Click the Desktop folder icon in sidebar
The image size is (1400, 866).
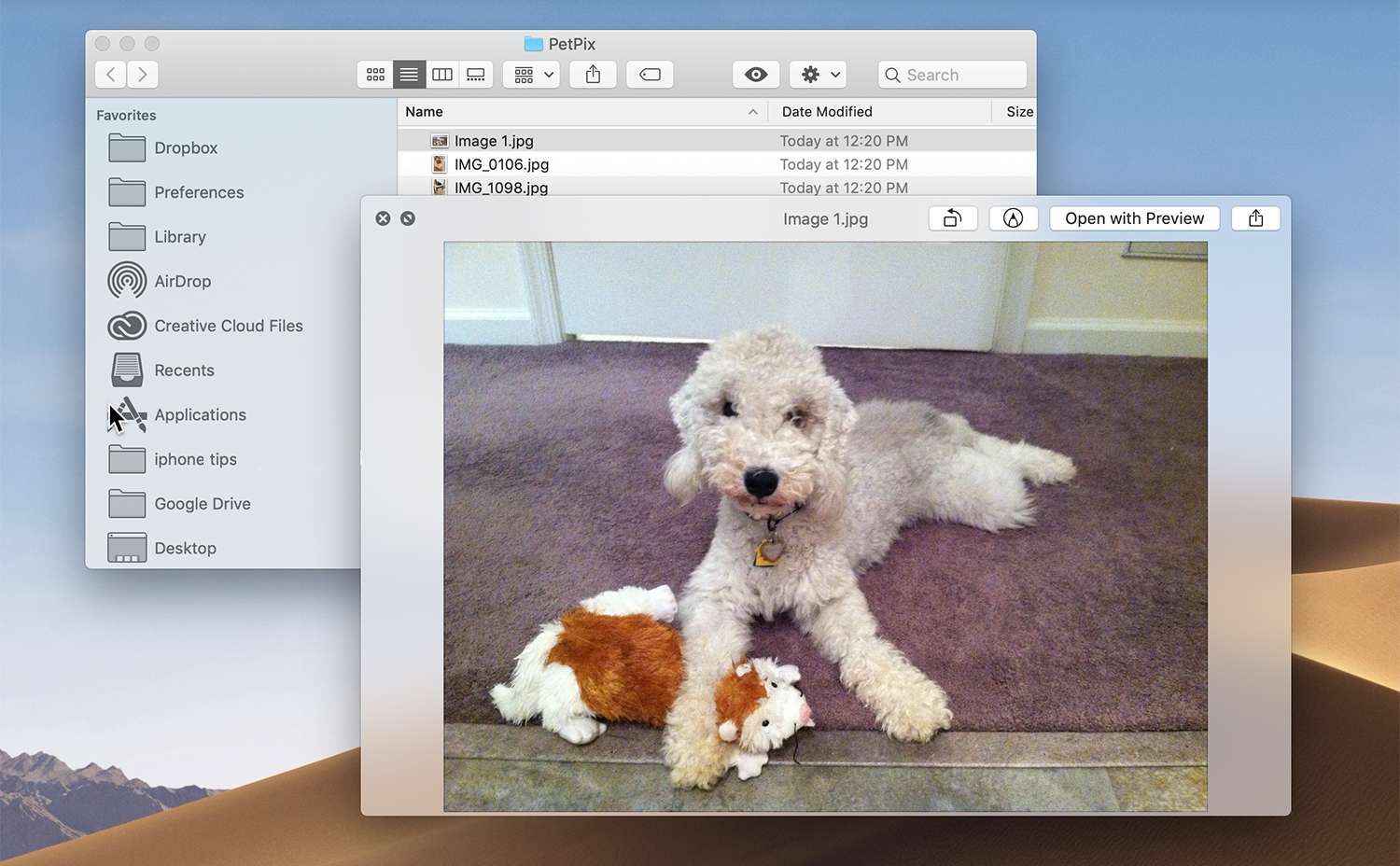(x=127, y=548)
